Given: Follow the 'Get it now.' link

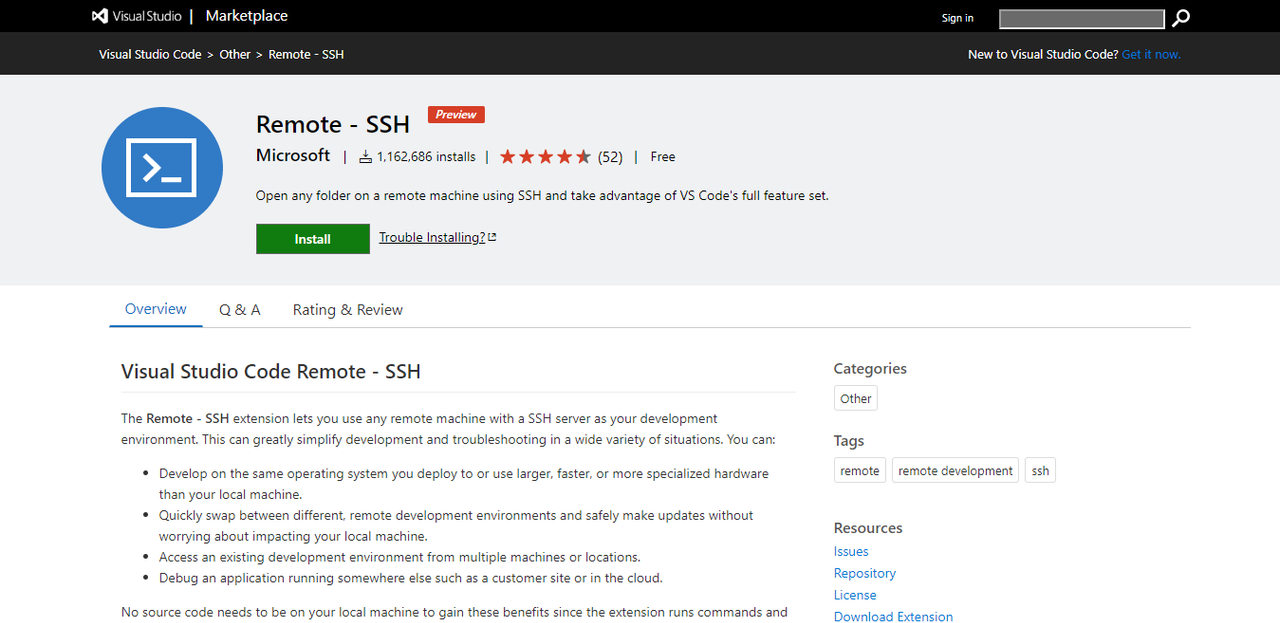Looking at the screenshot, I should [1151, 54].
